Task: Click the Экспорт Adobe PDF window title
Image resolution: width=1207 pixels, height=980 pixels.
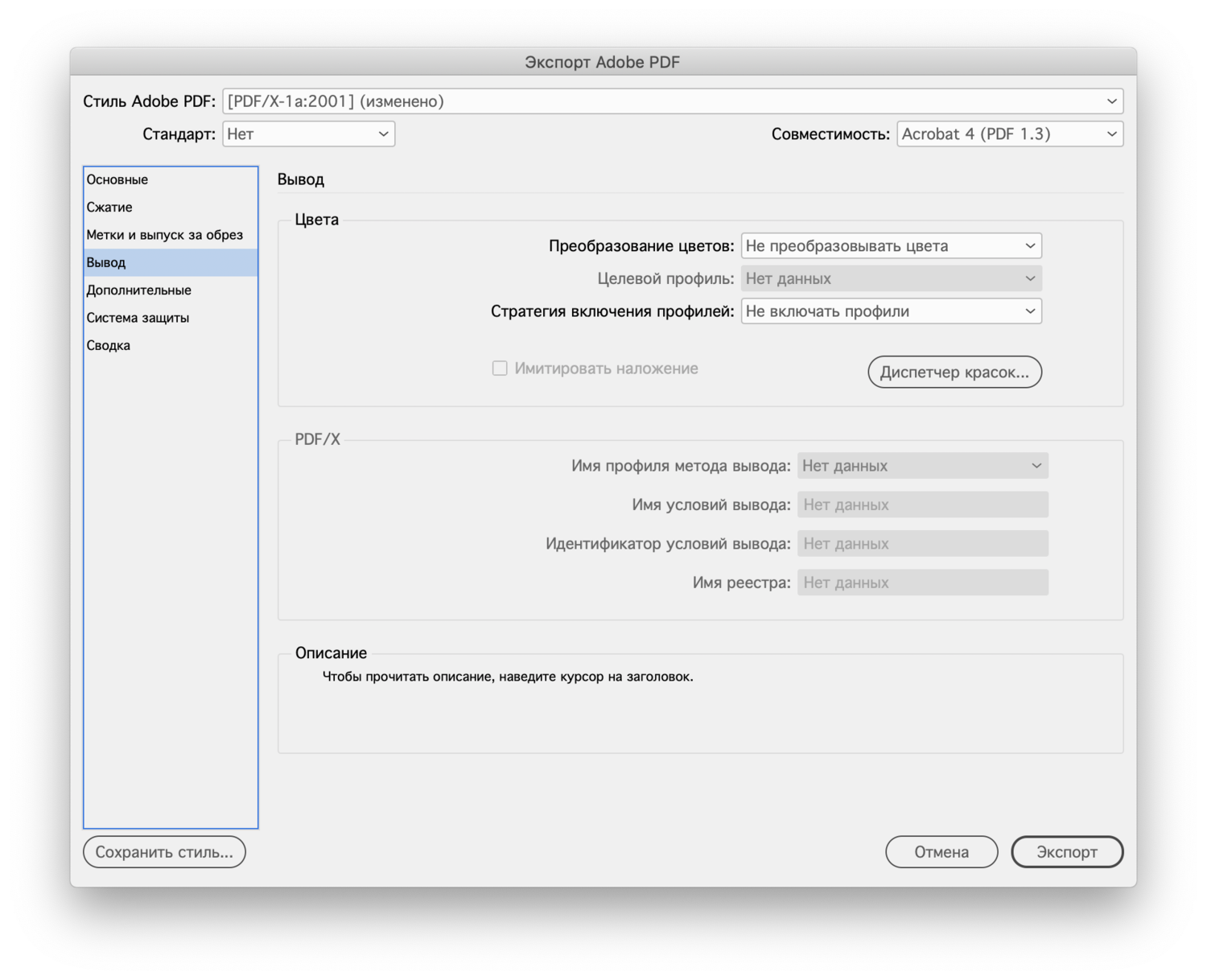Action: 603,62
